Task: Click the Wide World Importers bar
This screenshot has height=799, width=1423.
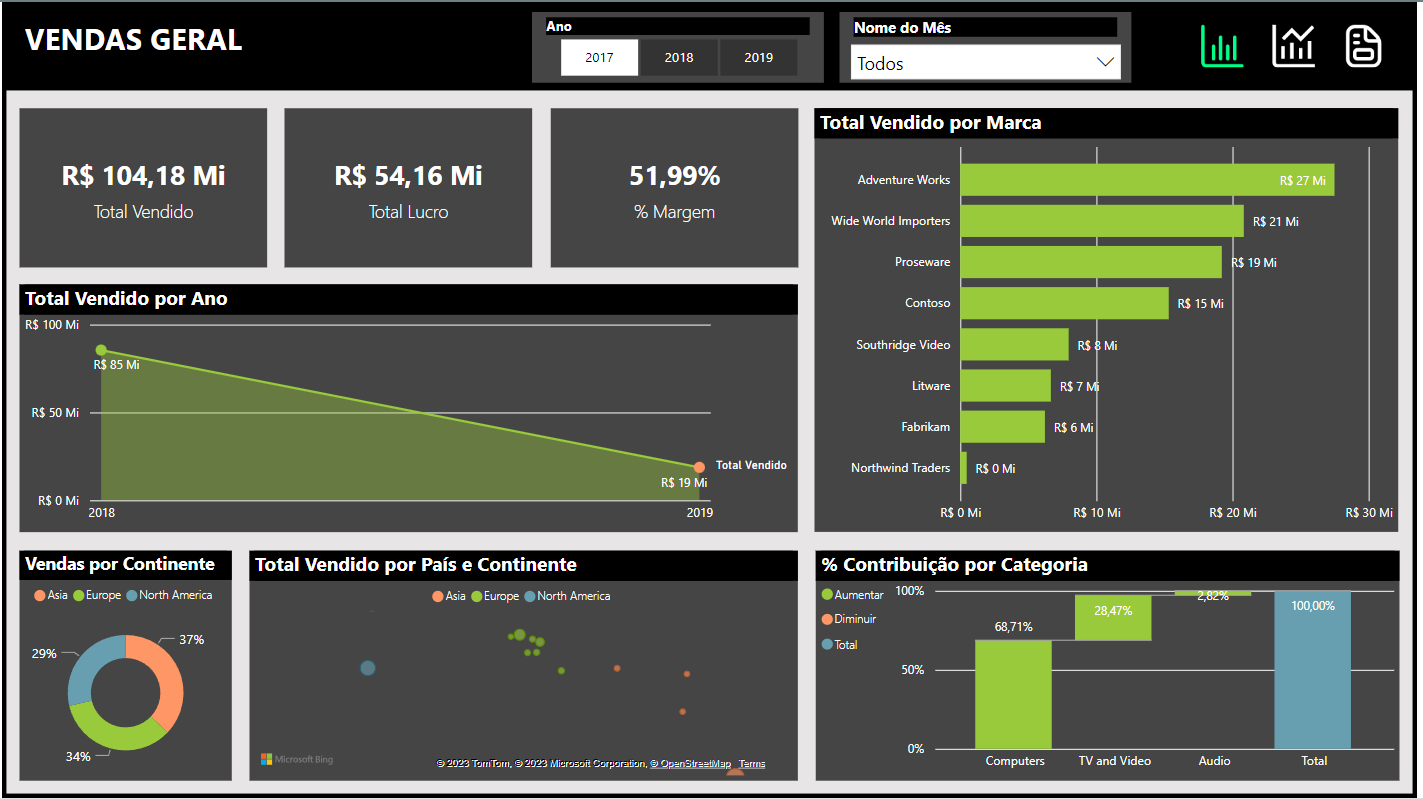Action: (1102, 221)
